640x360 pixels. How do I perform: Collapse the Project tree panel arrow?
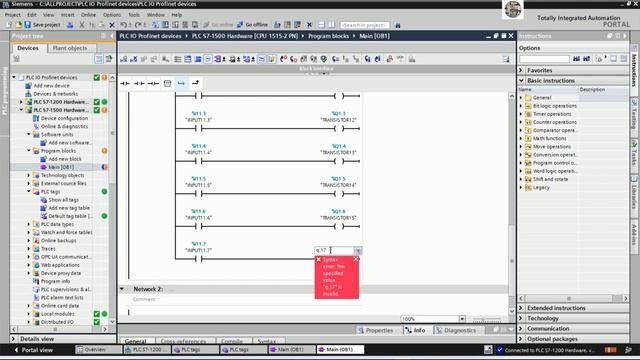coord(112,36)
